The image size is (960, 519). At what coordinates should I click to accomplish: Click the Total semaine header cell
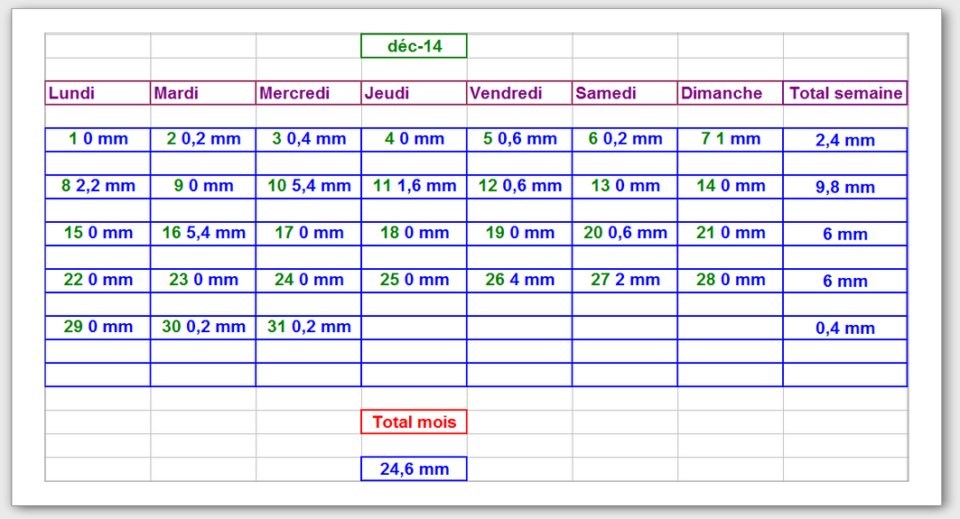(845, 93)
